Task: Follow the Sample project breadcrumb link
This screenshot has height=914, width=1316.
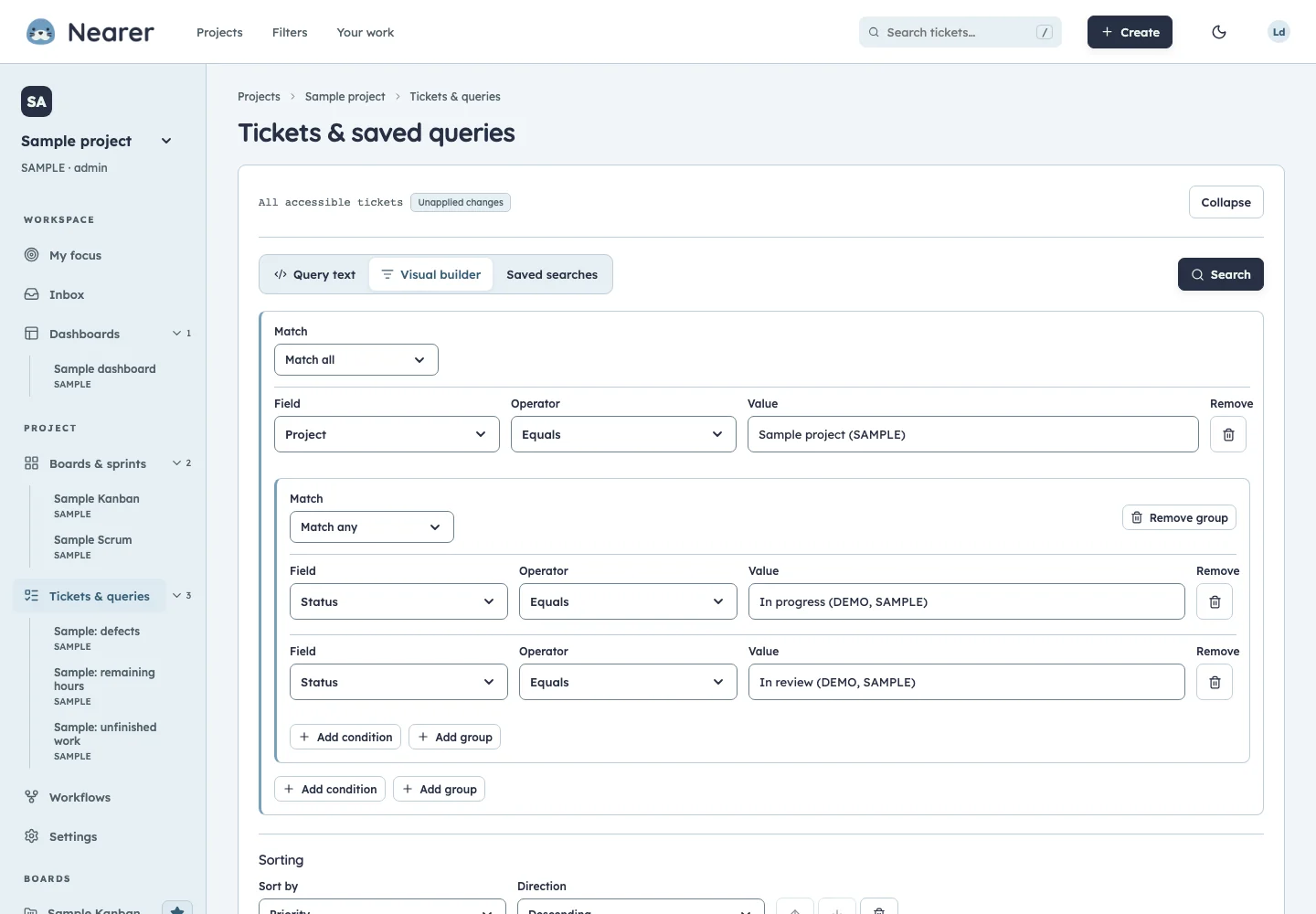Action: point(345,96)
